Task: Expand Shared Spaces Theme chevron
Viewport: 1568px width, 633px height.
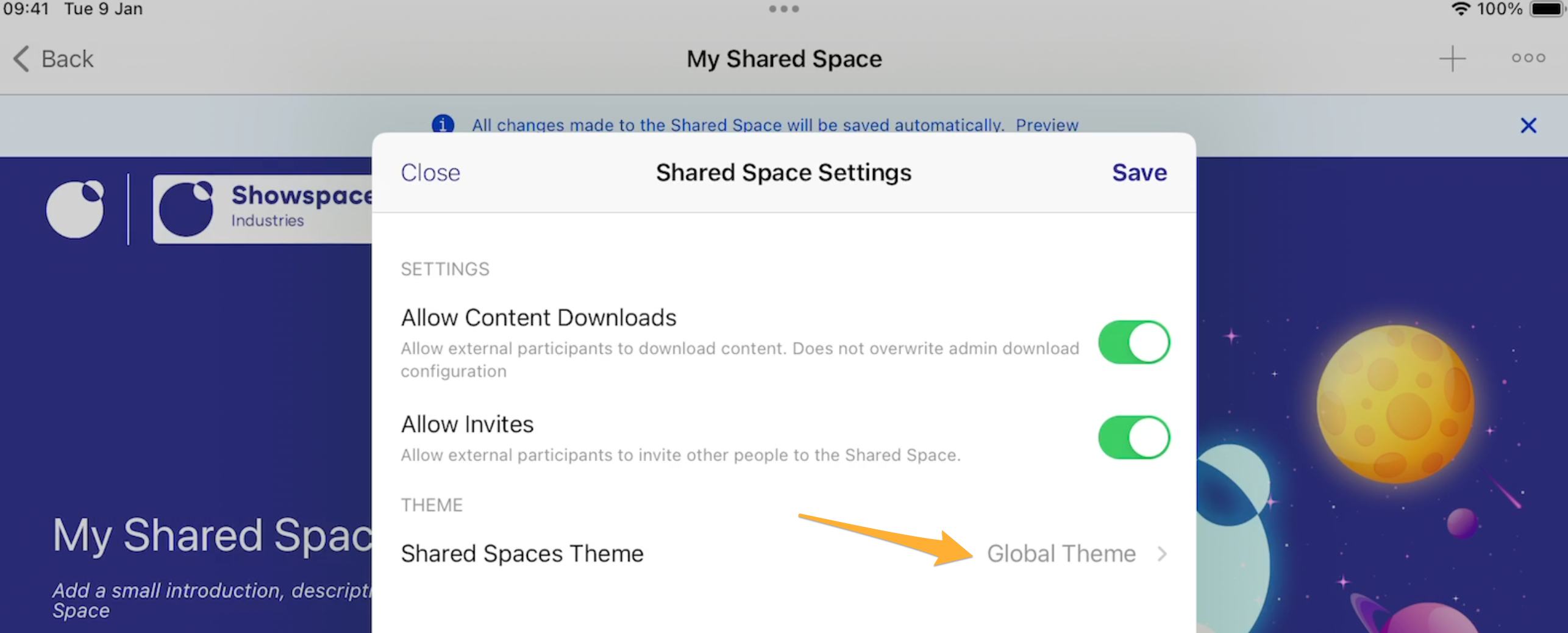Action: [1162, 554]
